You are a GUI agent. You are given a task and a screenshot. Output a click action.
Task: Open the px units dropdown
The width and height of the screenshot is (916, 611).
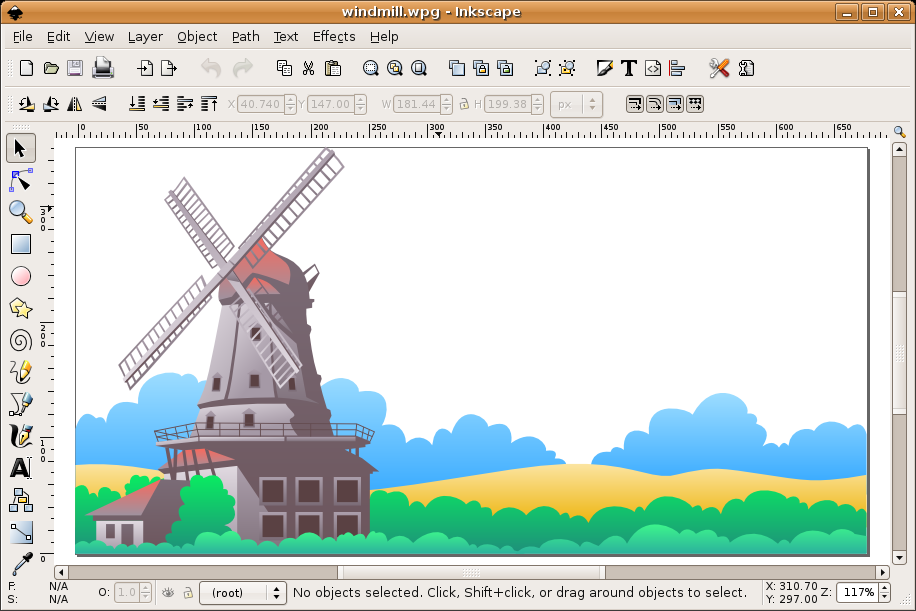(x=576, y=103)
